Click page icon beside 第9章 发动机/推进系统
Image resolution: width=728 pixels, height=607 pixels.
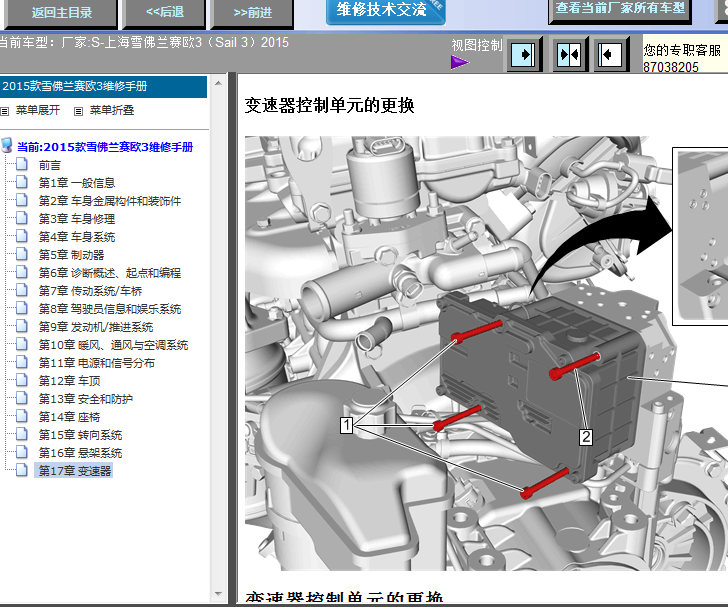pyautogui.click(x=22, y=326)
